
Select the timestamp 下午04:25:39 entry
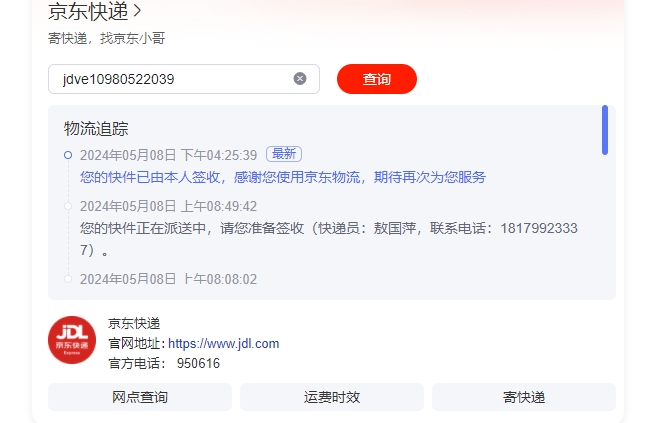169,155
